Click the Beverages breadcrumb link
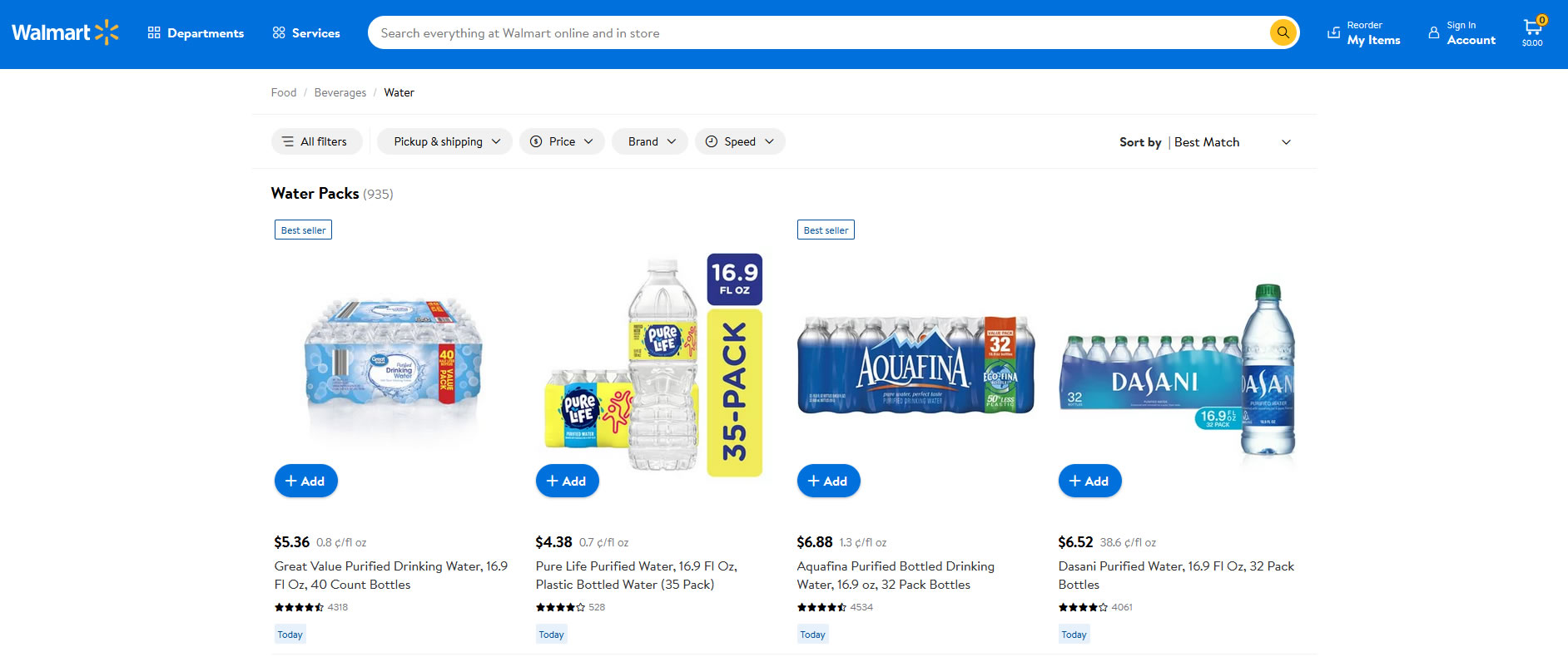1568x657 pixels. tap(340, 92)
